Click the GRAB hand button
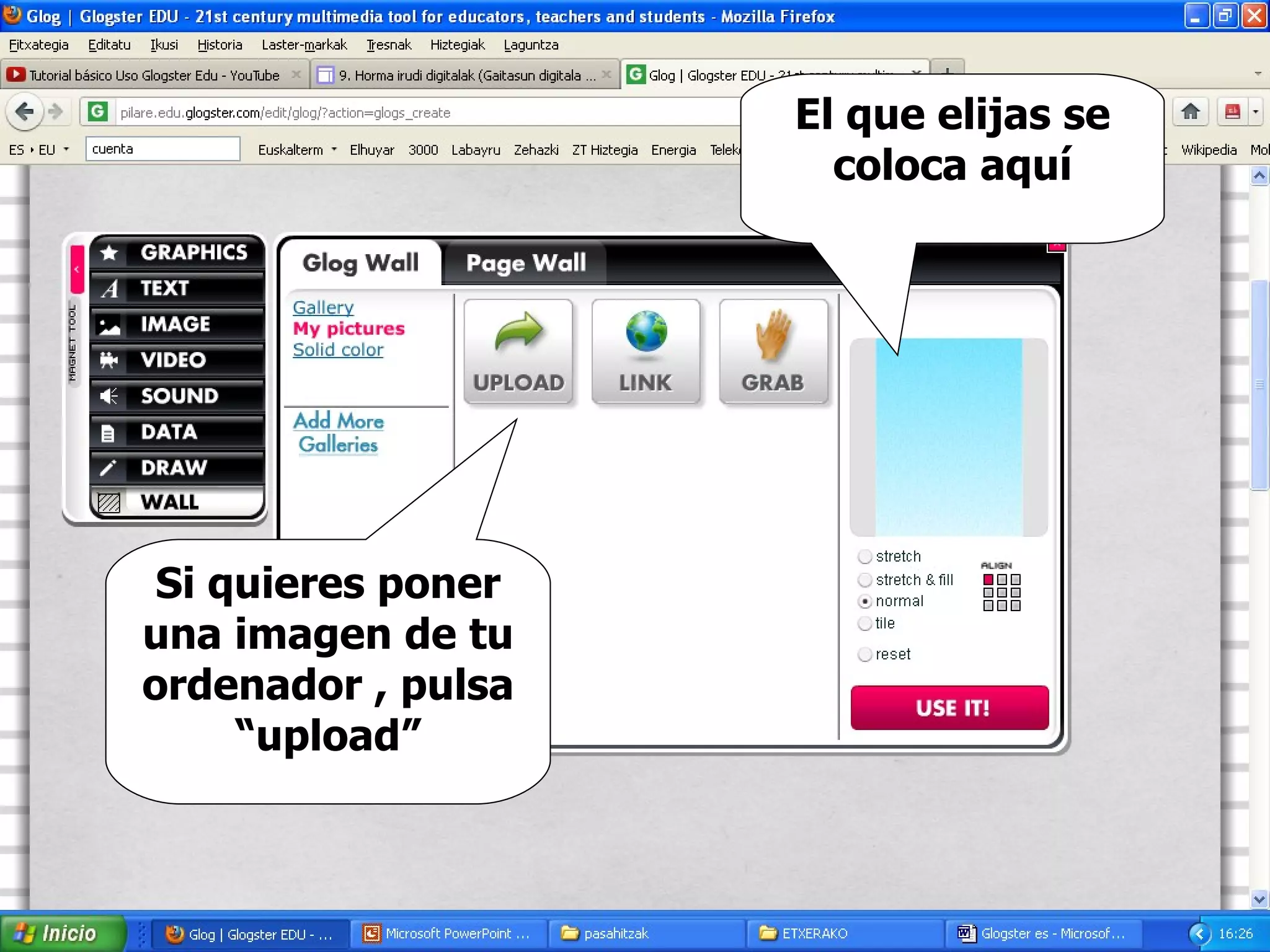This screenshot has width=1270, height=952. point(773,351)
